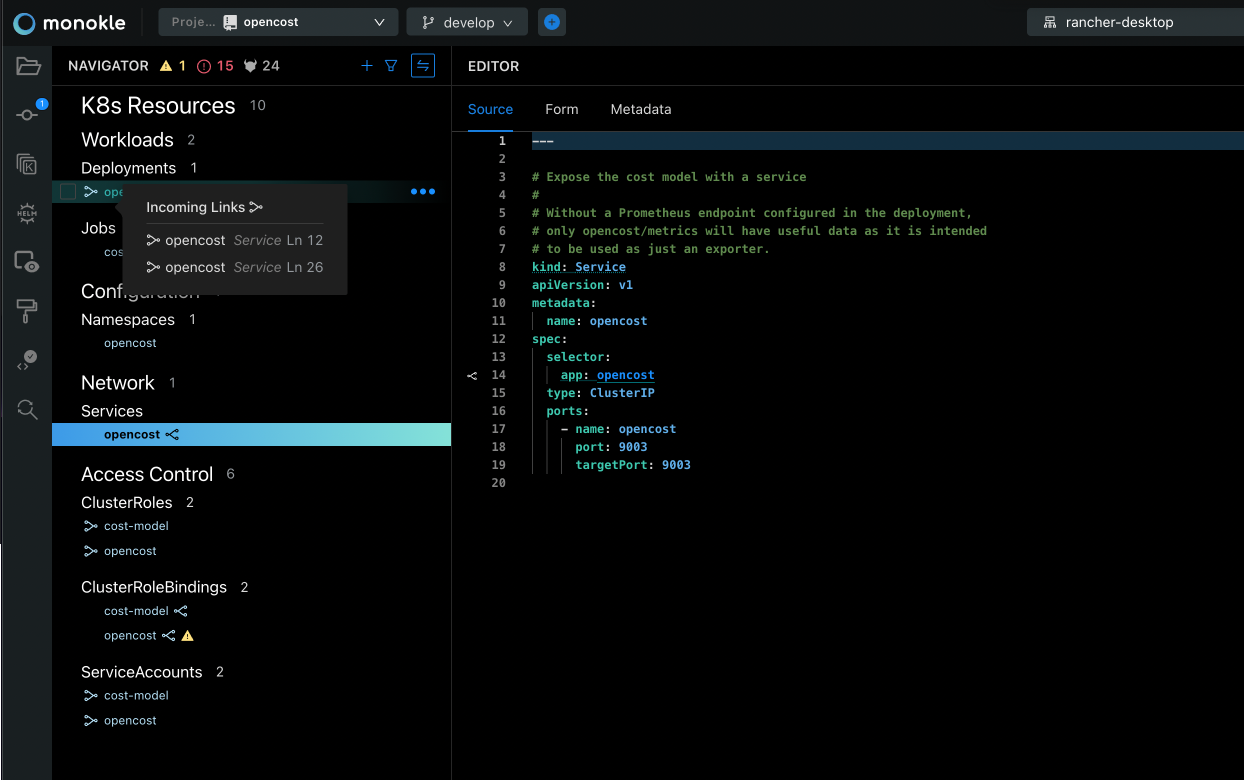1244x780 pixels.
Task: Select the opencost namespace resource
Action: [x=130, y=343]
